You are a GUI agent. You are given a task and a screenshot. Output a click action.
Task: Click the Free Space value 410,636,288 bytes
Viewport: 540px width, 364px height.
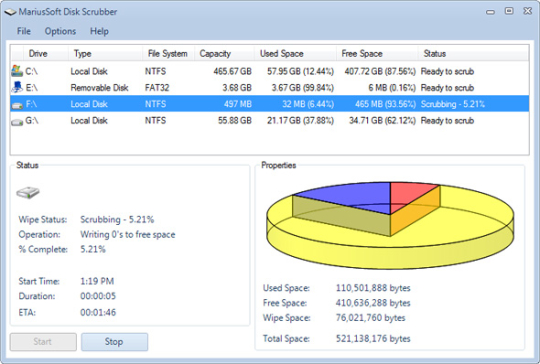click(373, 303)
